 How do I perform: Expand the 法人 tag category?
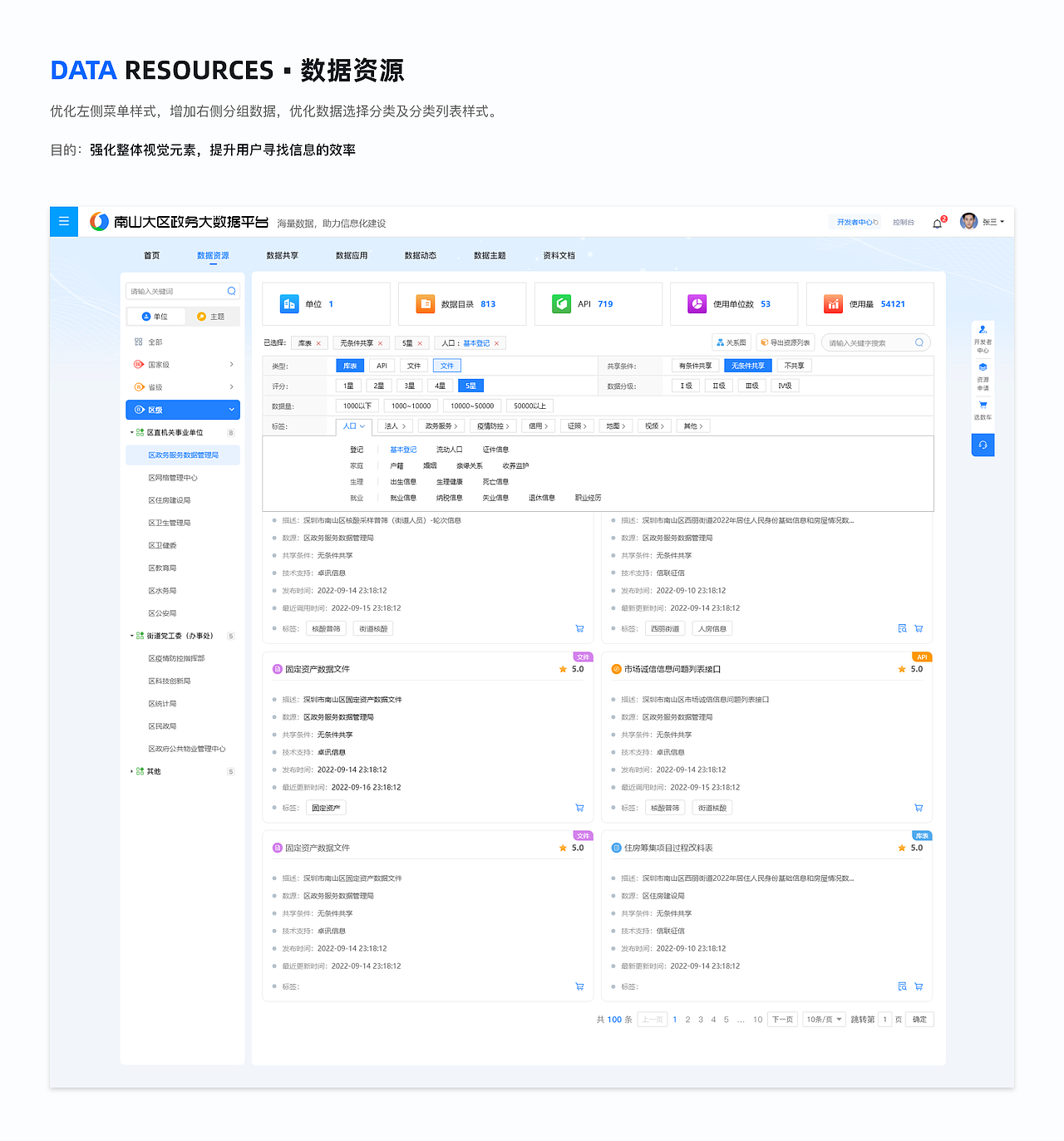point(395,426)
